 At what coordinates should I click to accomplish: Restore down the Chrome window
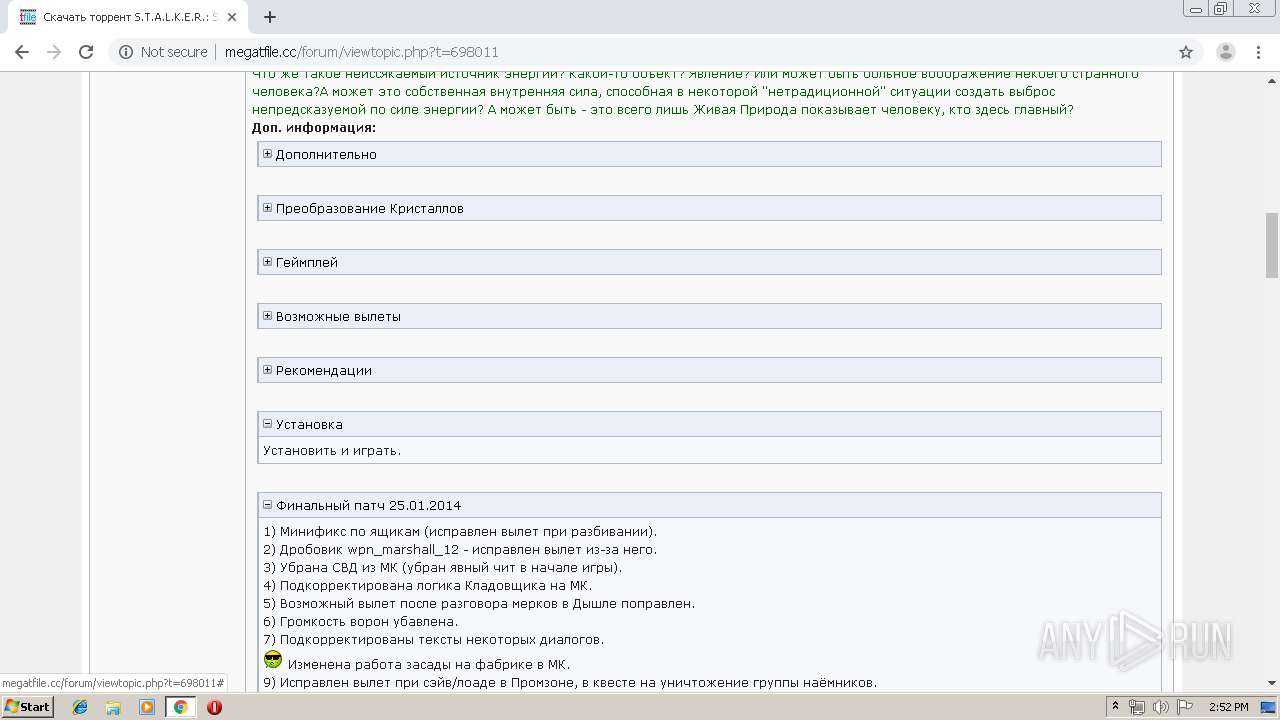[x=1221, y=9]
